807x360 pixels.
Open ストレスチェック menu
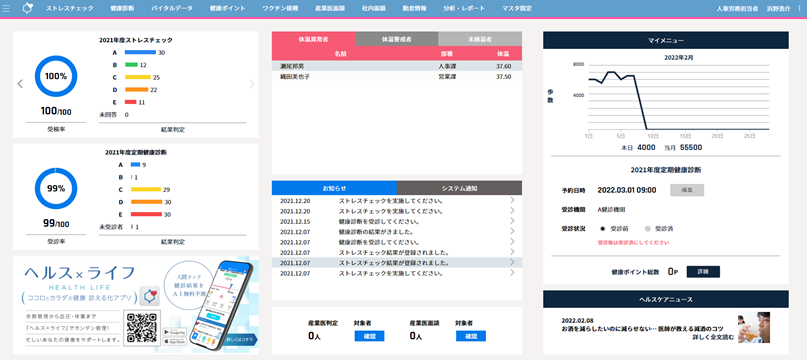tap(69, 9)
